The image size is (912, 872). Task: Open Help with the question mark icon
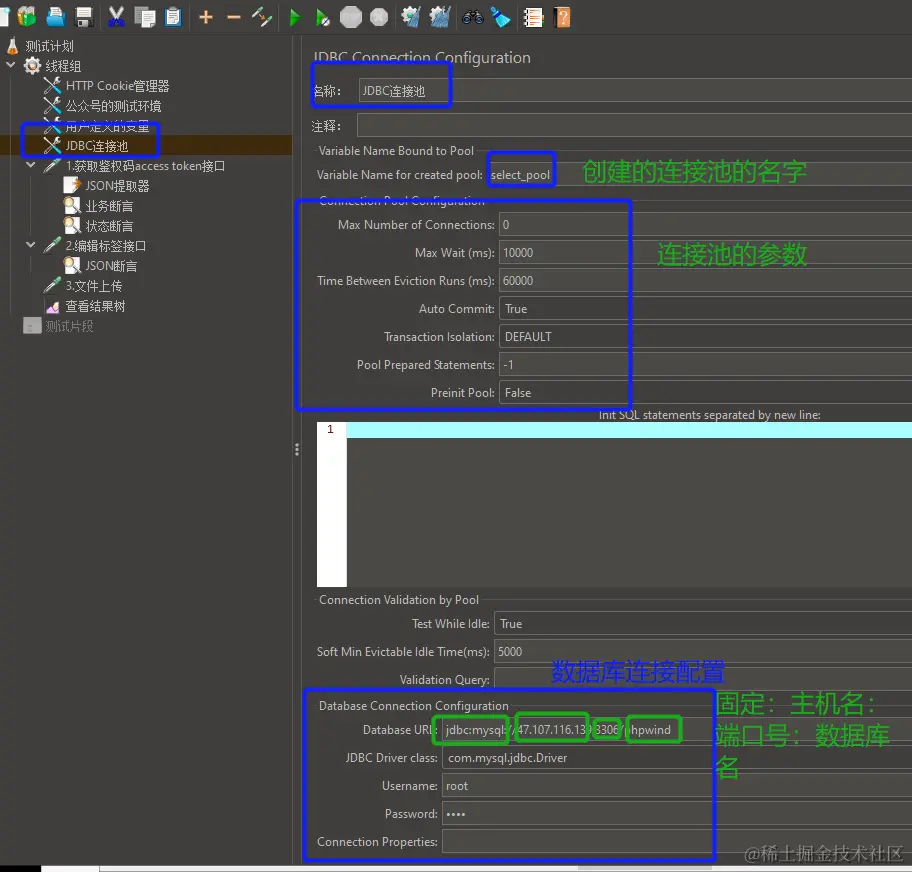(562, 17)
